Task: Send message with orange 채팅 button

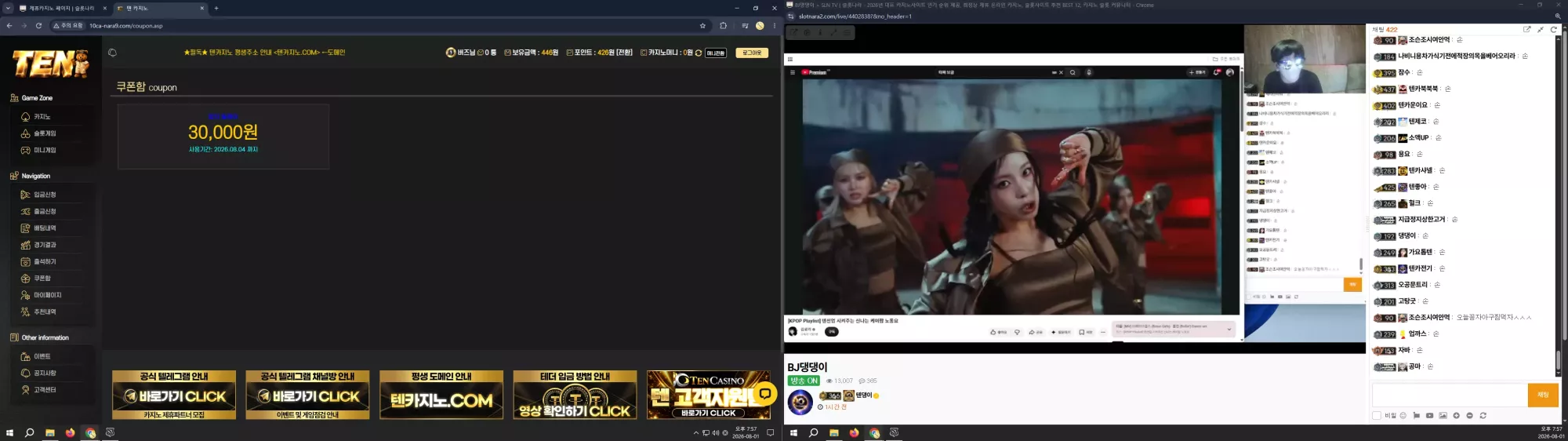Action: tap(1542, 395)
